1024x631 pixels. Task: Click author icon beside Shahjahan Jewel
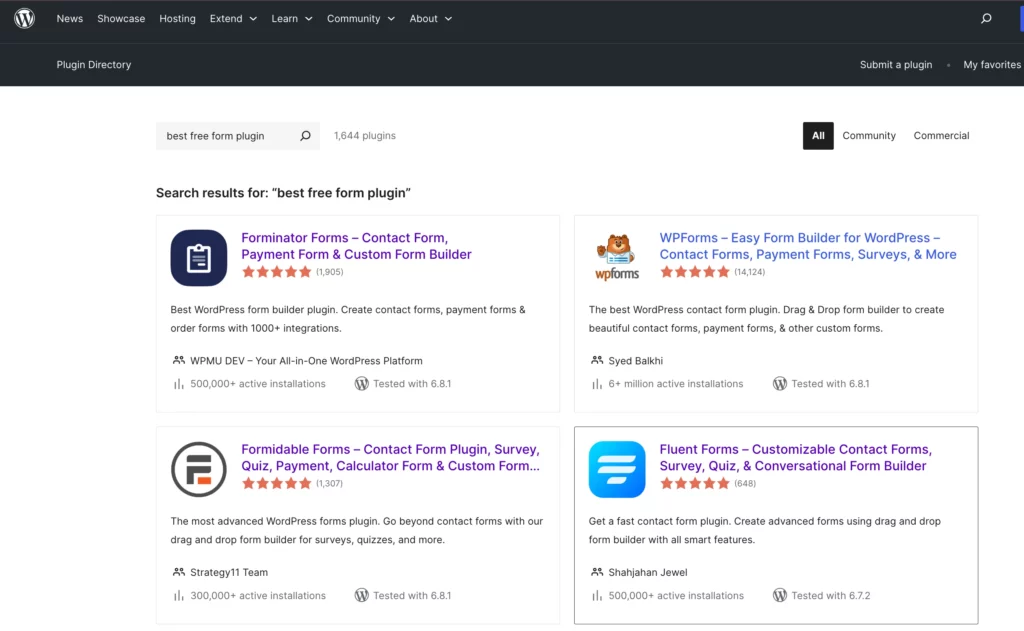coord(596,572)
